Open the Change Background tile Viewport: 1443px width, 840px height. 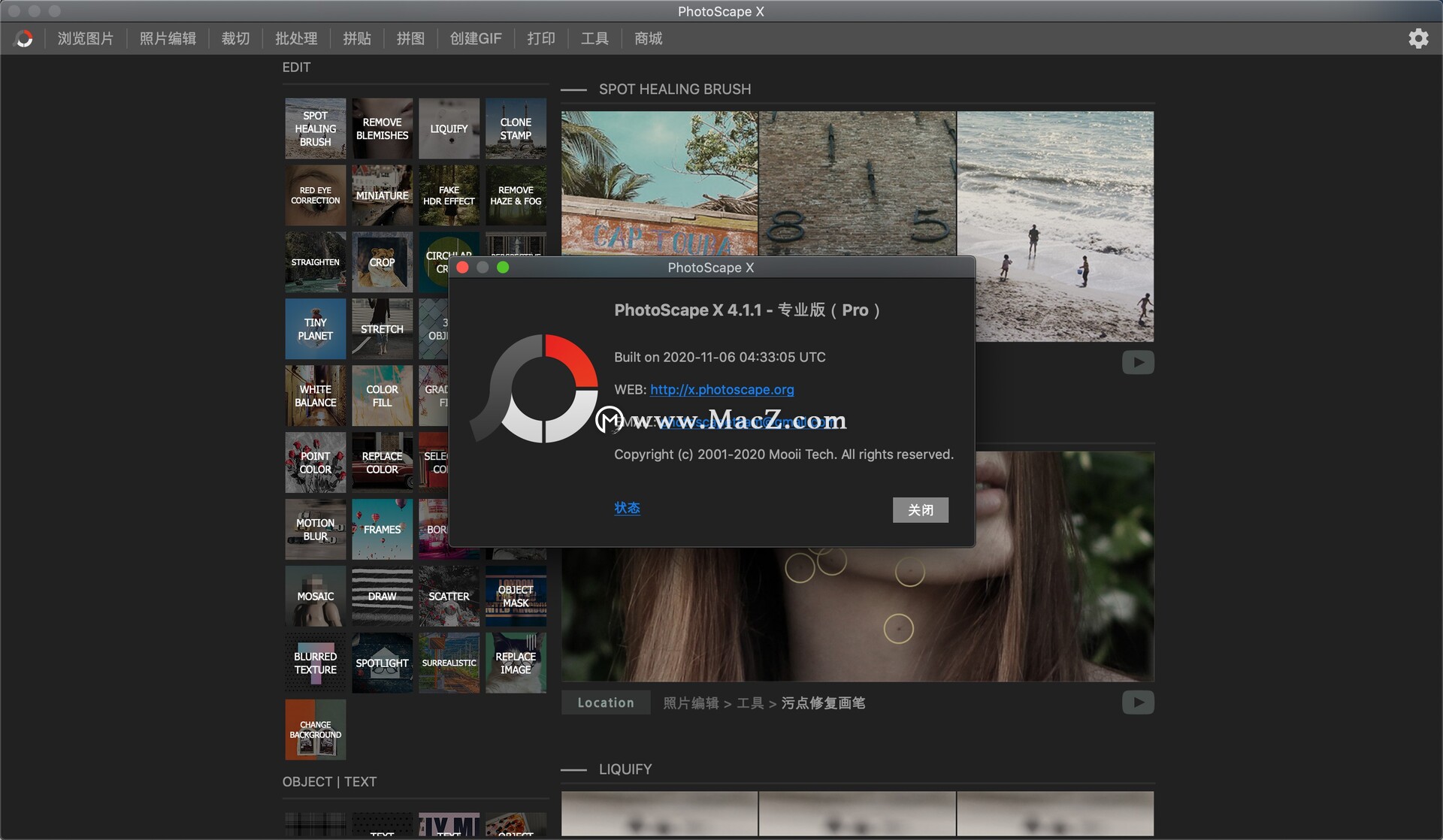(315, 730)
